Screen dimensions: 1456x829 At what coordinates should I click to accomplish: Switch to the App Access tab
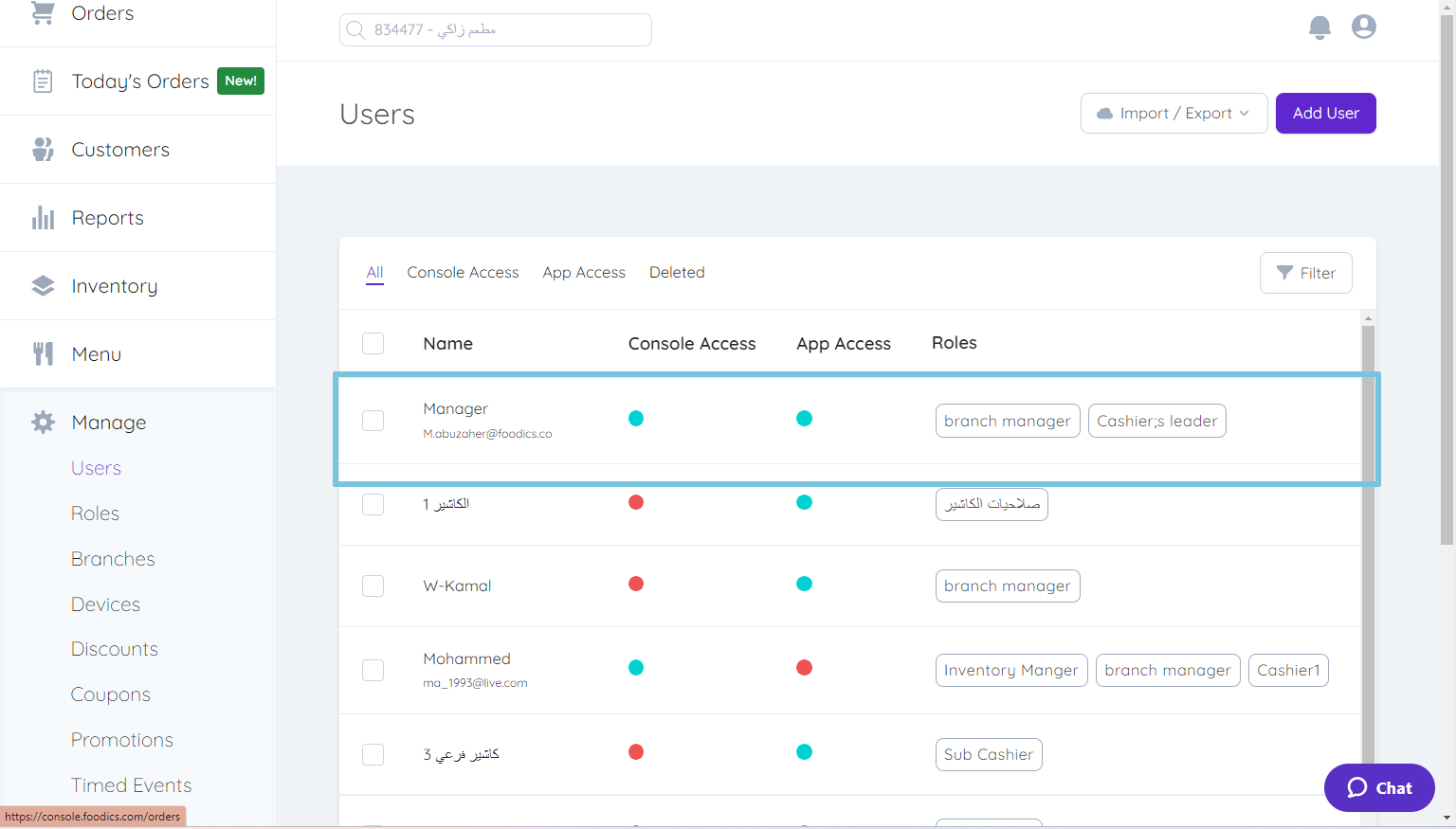pos(584,273)
